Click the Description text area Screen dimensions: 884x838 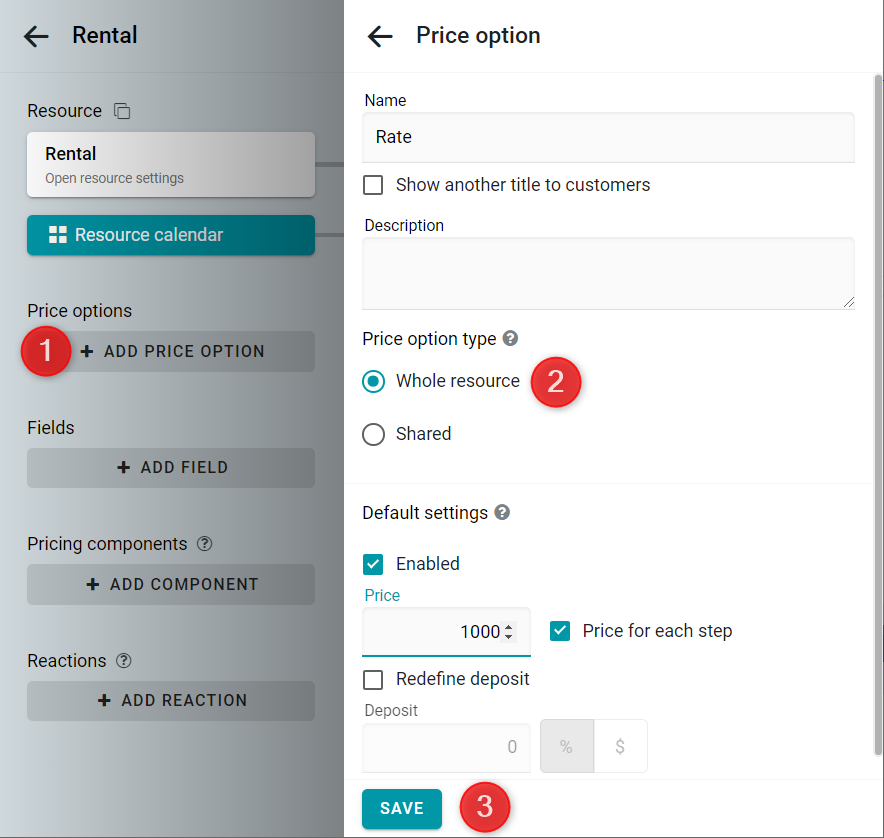pyautogui.click(x=608, y=274)
